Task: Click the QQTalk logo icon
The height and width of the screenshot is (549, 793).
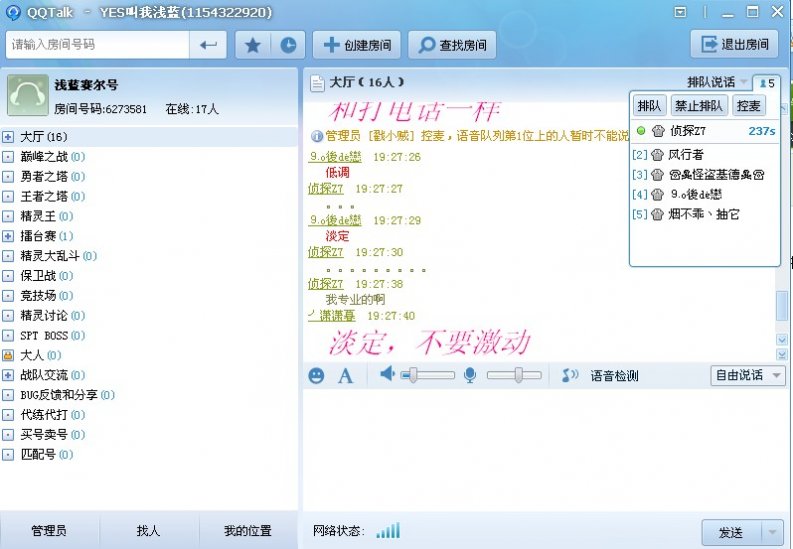Action: click(13, 12)
